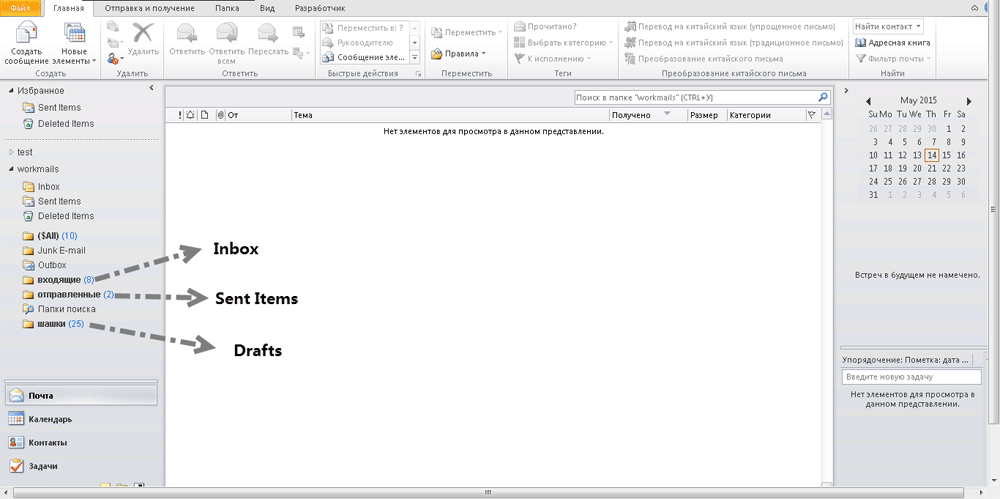Switch to the Главная tab

coord(69,9)
